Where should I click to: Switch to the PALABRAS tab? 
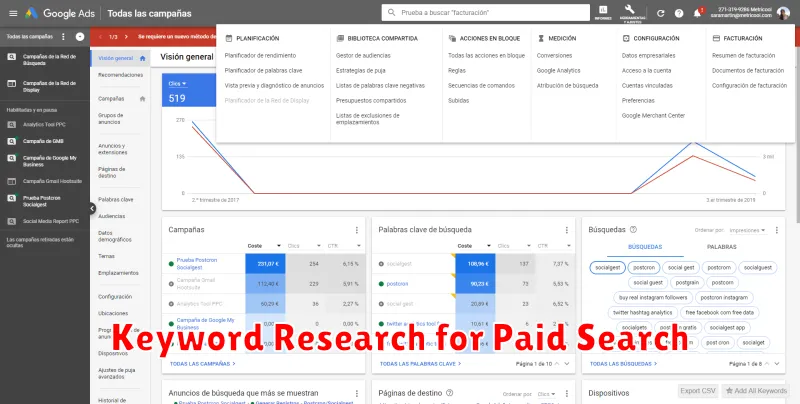[x=721, y=247]
